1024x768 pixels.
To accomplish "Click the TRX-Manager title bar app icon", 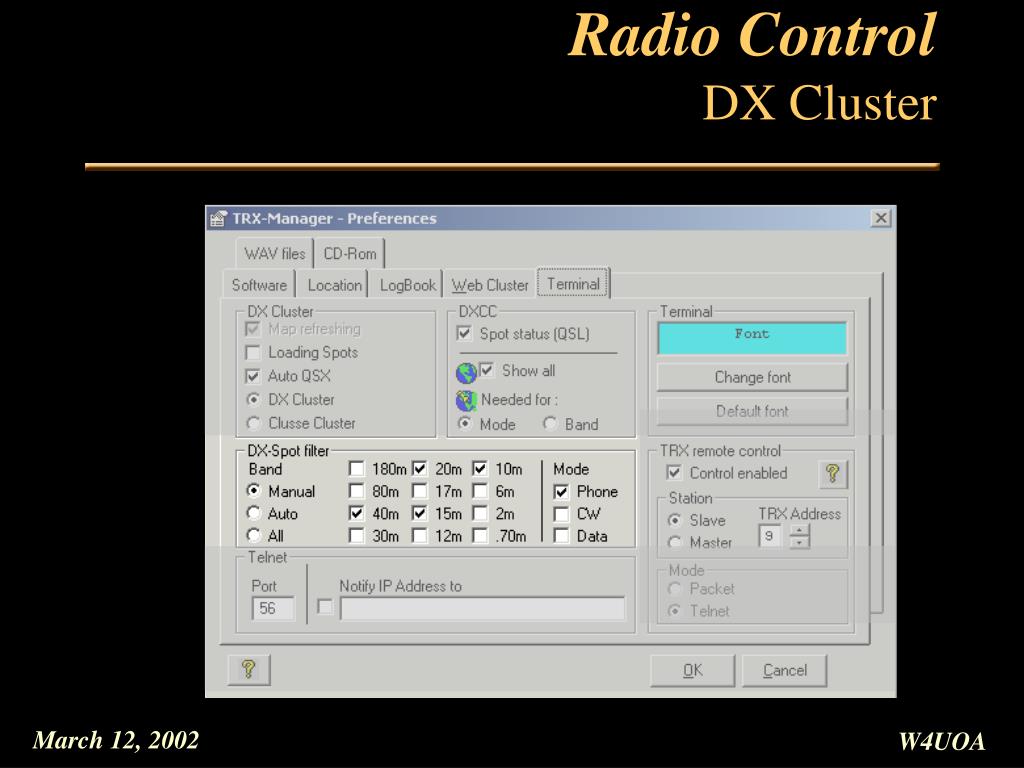I will click(x=218, y=218).
